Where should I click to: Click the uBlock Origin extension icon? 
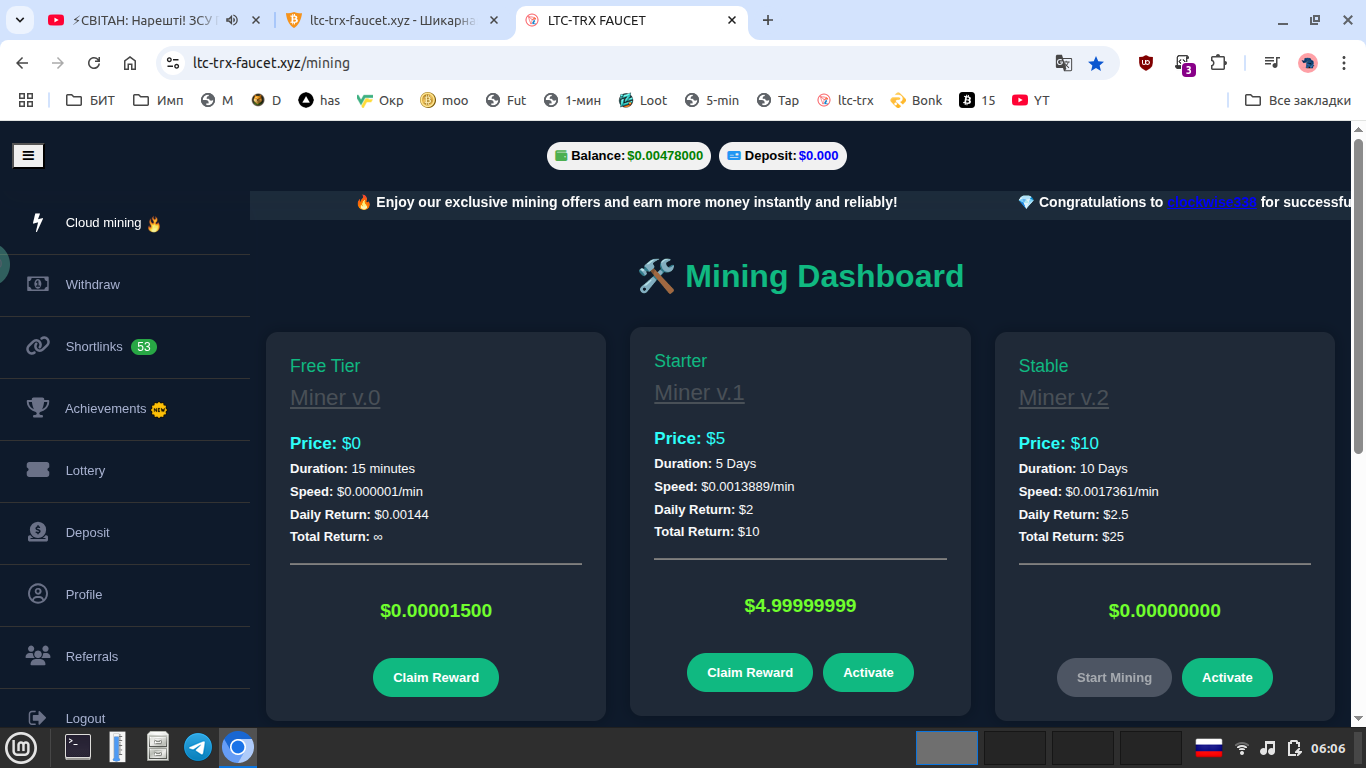1146,63
